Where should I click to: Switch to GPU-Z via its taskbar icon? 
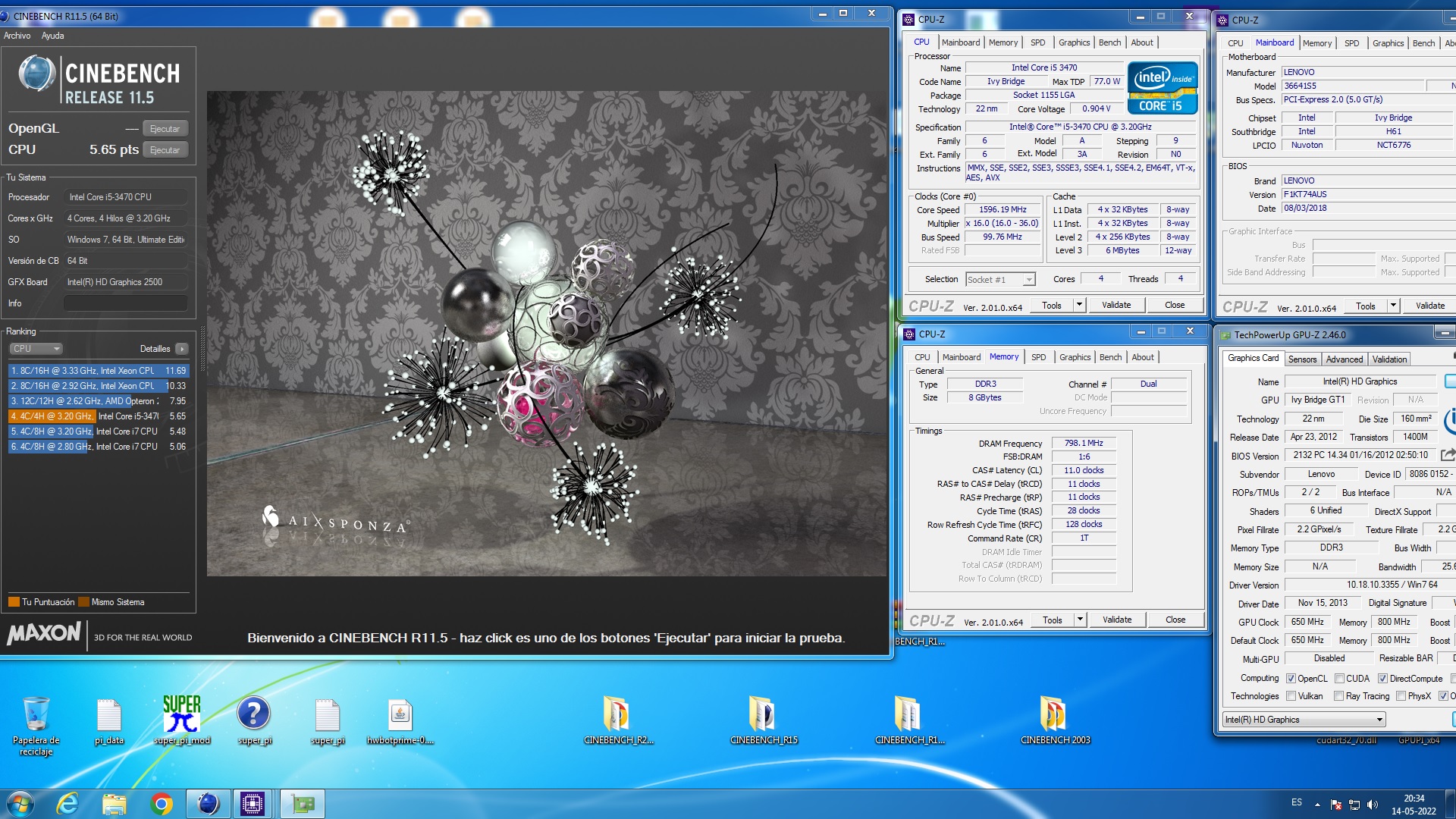[303, 804]
